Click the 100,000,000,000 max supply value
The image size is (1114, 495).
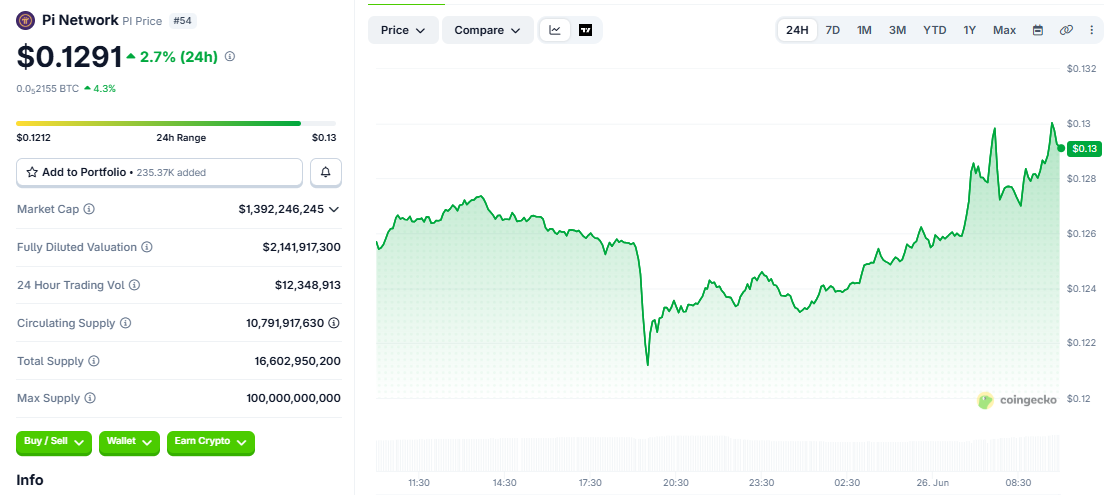click(x=293, y=398)
